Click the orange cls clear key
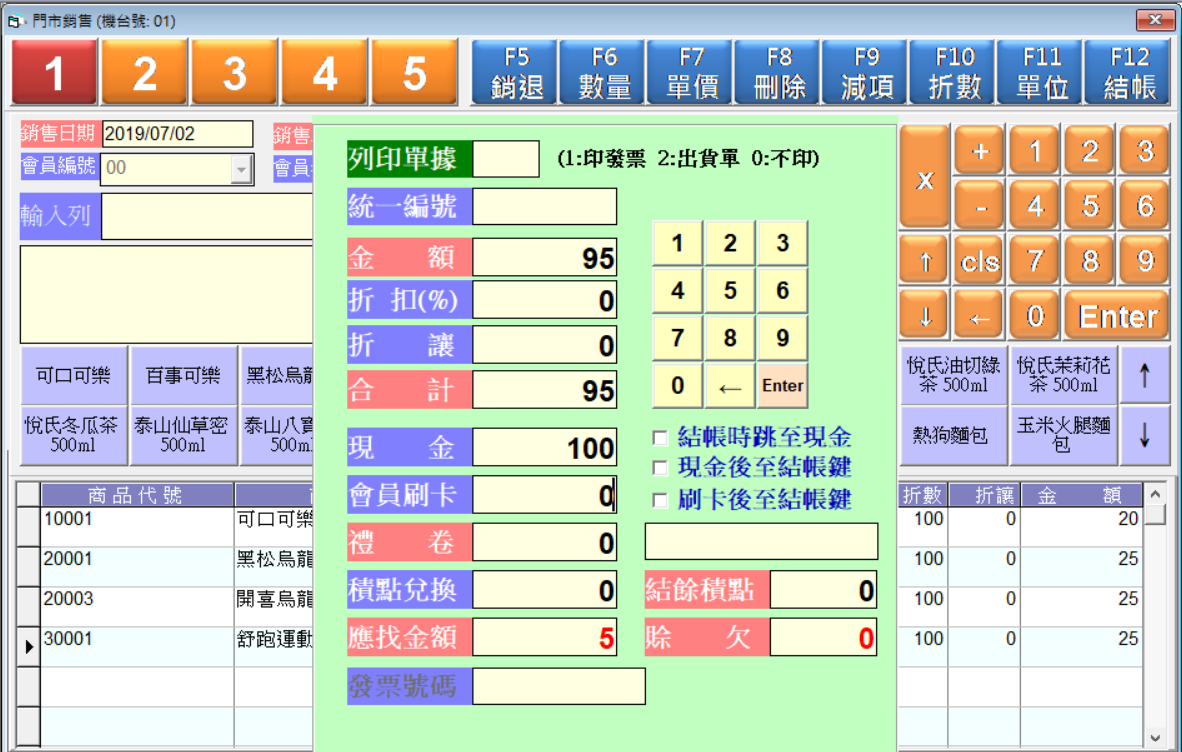 979,262
